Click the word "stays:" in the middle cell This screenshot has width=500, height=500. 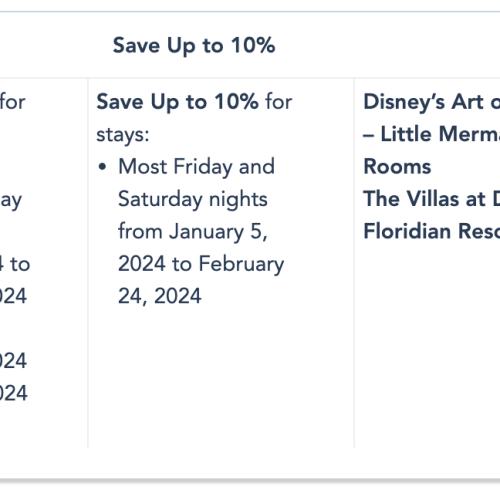[123, 135]
